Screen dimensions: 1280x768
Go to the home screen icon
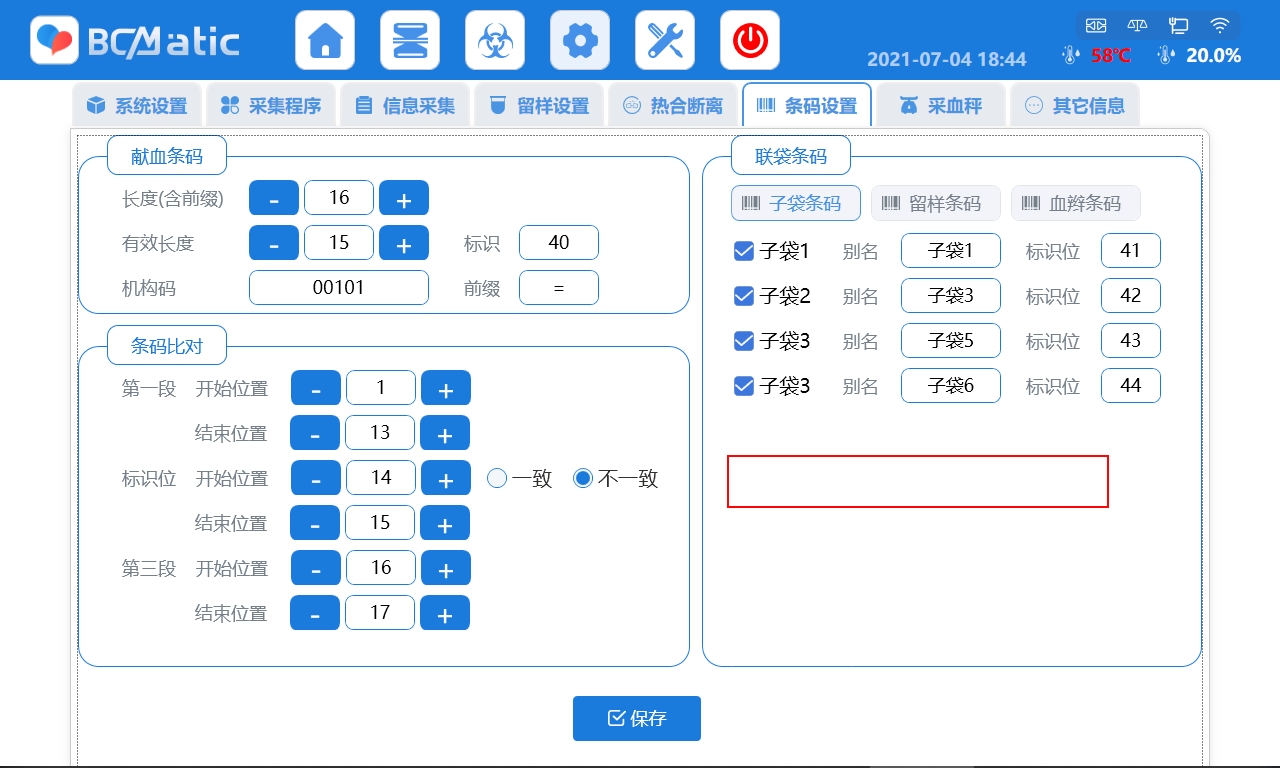[325, 40]
